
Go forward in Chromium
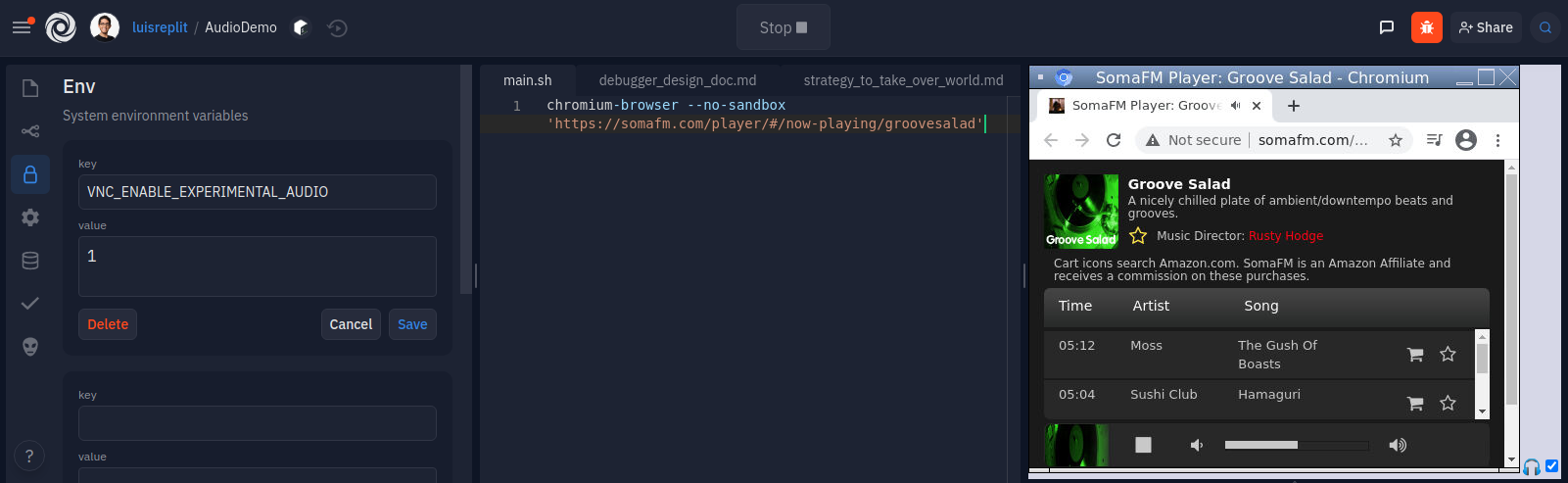(1082, 140)
